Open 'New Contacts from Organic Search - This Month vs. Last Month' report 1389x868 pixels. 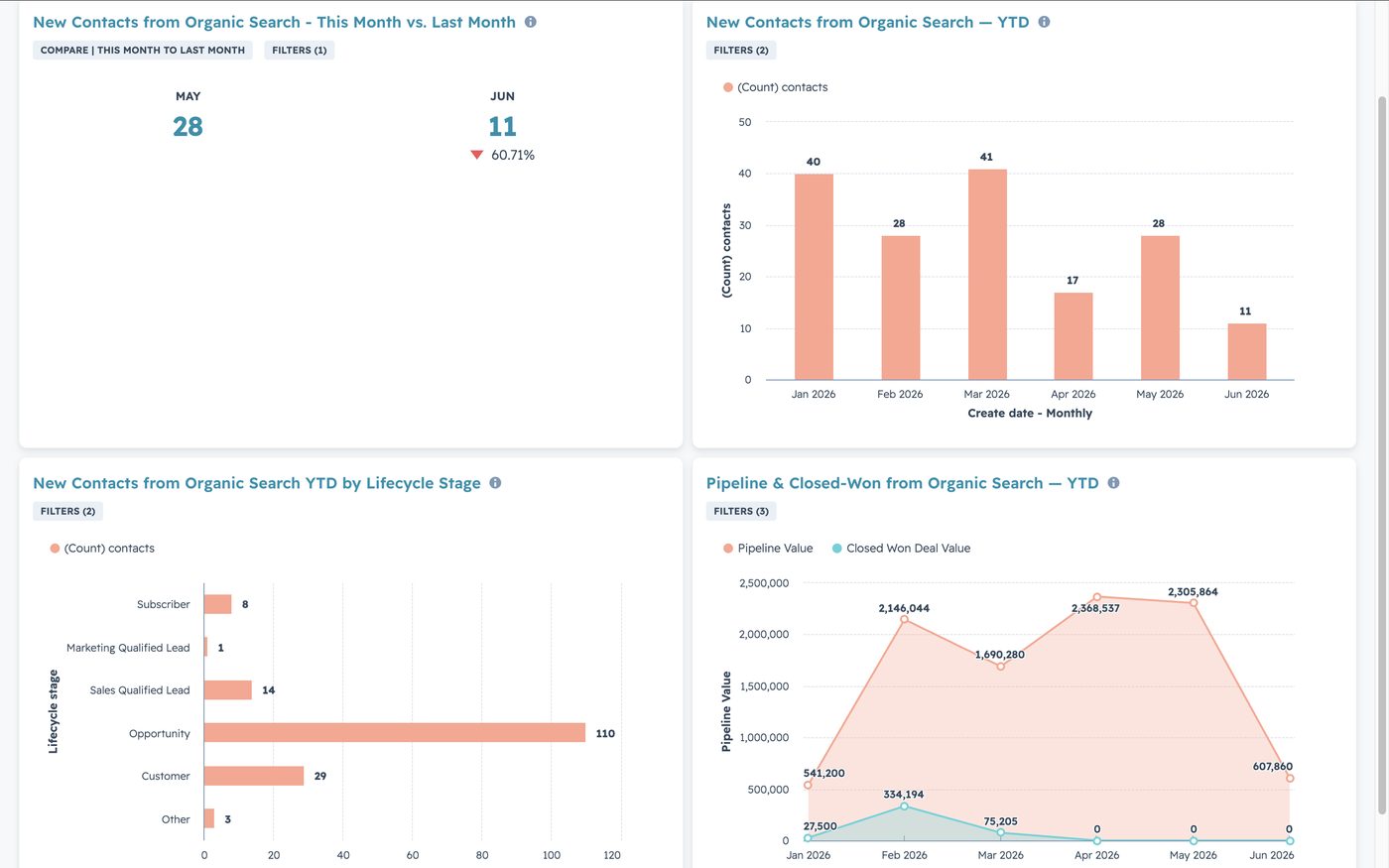(x=274, y=22)
